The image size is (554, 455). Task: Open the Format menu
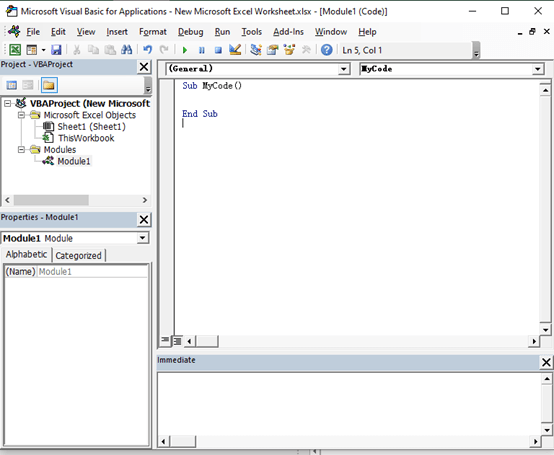(153, 32)
